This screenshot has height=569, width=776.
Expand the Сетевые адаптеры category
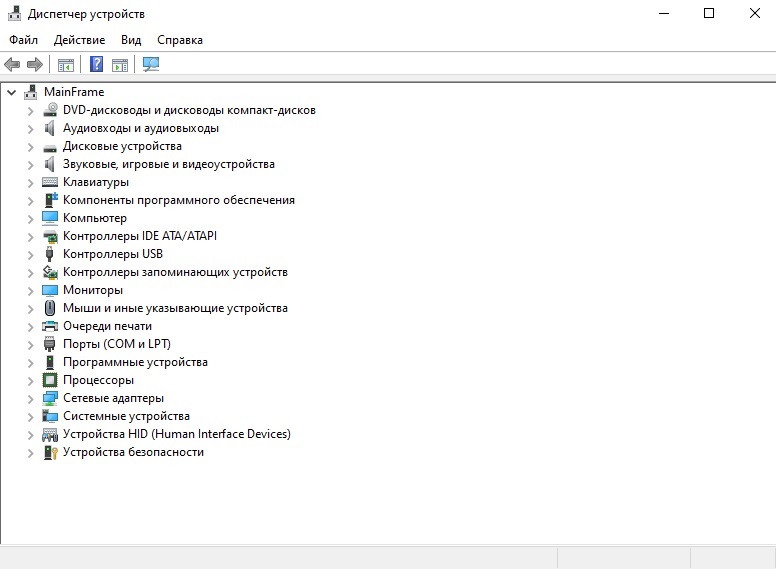pyautogui.click(x=30, y=399)
